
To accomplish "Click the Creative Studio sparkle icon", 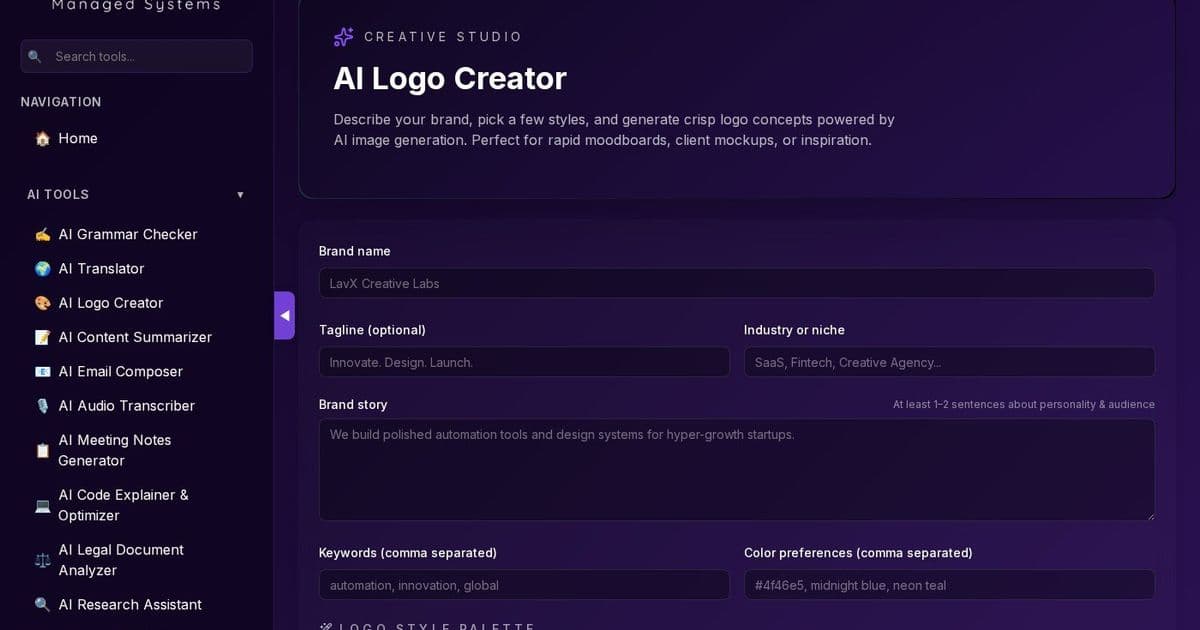I will 343,36.
